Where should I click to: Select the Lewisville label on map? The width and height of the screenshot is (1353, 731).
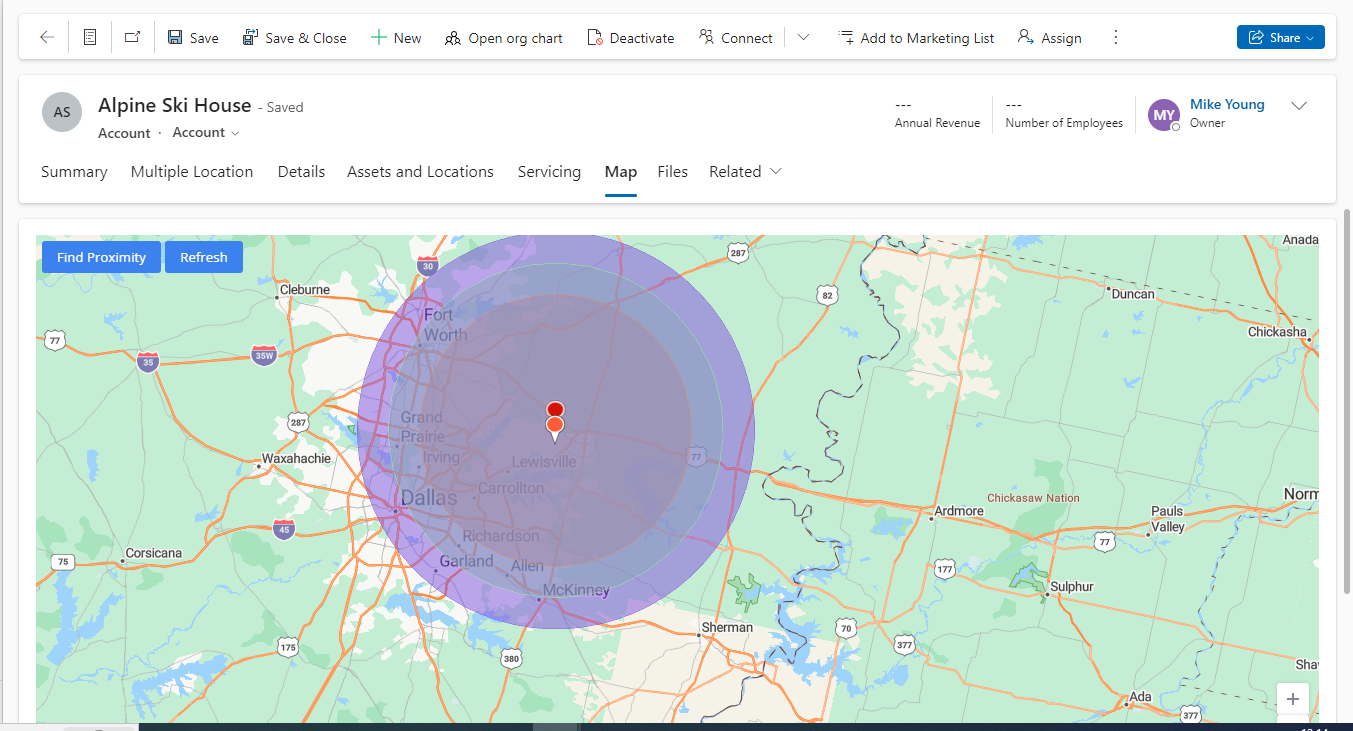pos(544,462)
